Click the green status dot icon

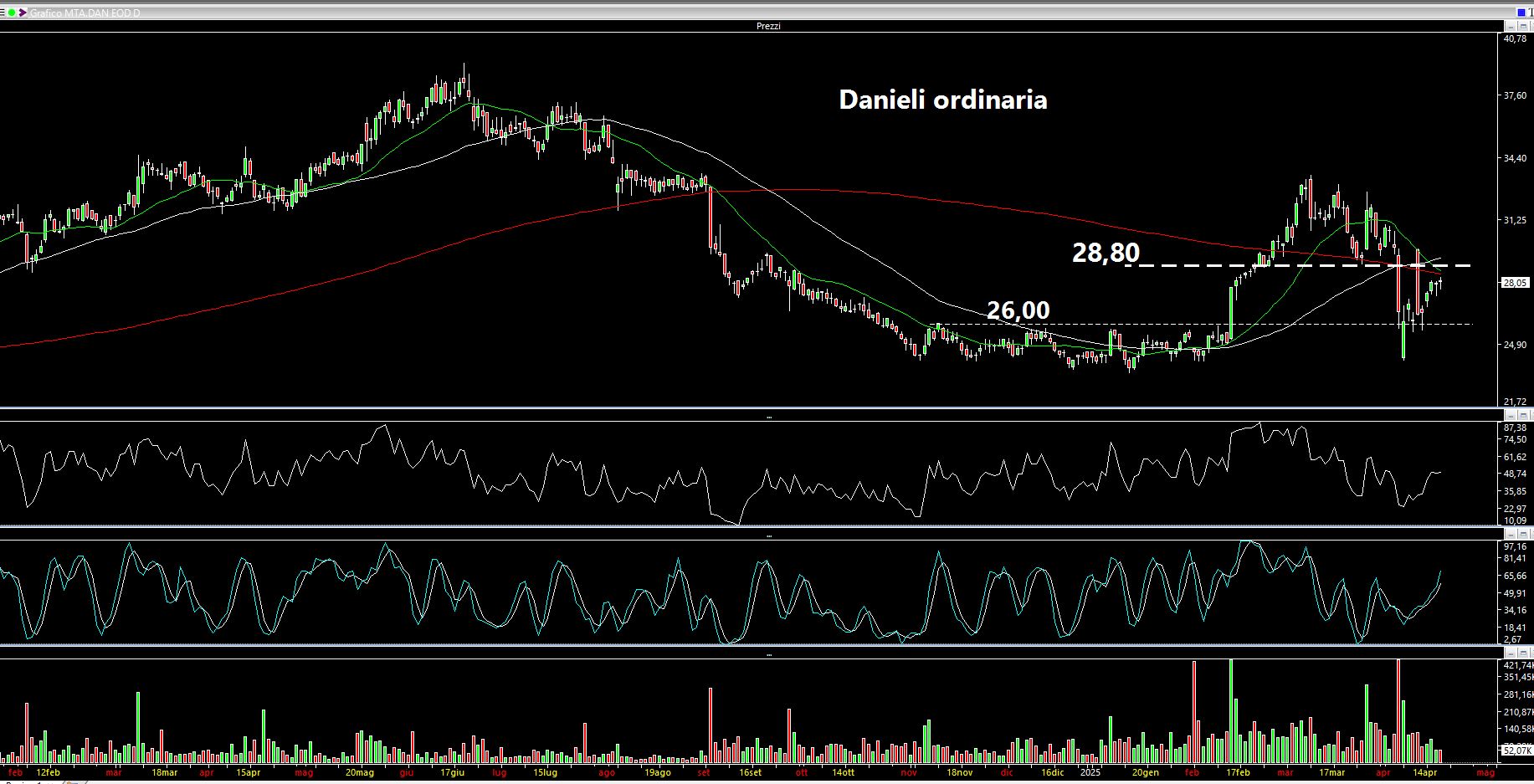12,13
